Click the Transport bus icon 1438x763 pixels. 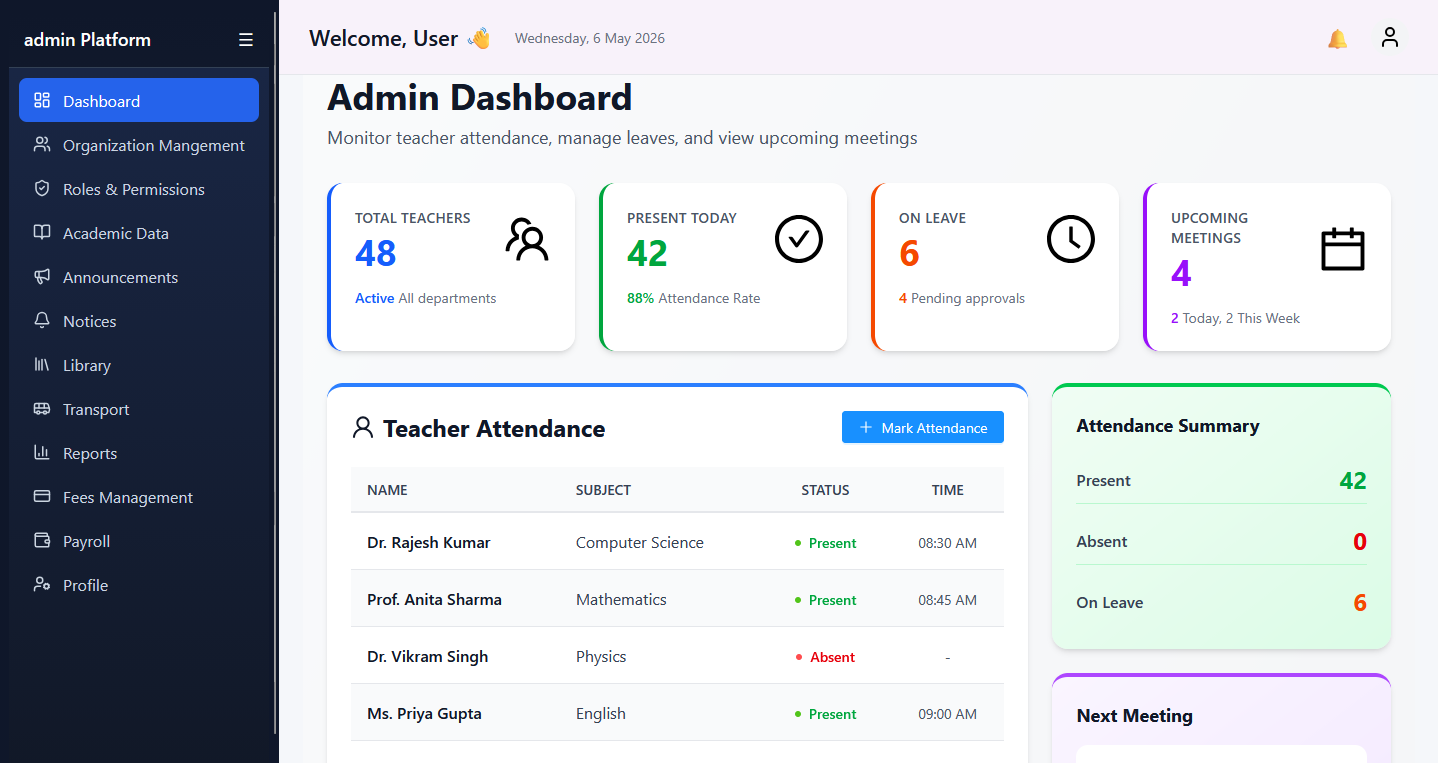click(42, 408)
